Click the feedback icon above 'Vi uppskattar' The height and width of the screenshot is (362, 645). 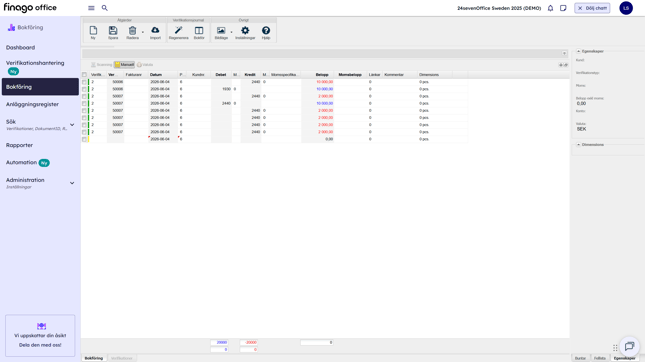tap(41, 326)
